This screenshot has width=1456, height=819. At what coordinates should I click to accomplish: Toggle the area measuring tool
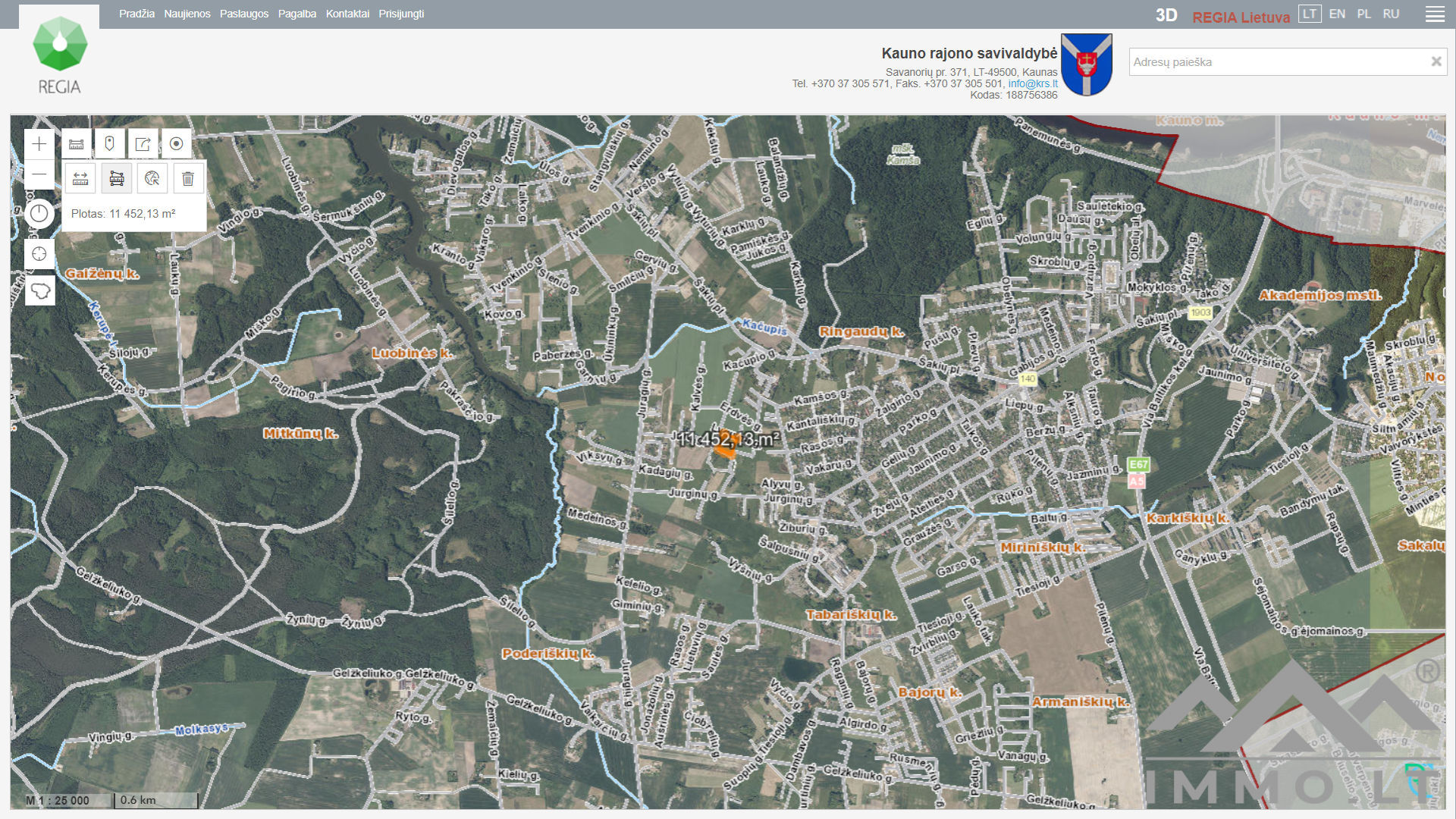[117, 179]
